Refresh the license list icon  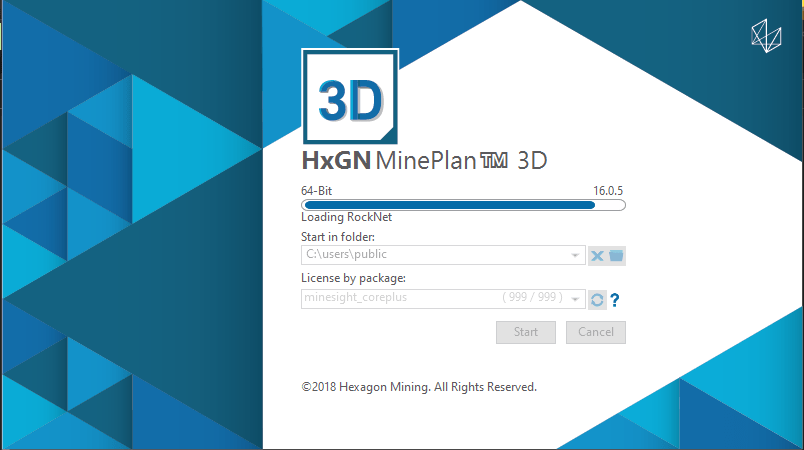[597, 300]
